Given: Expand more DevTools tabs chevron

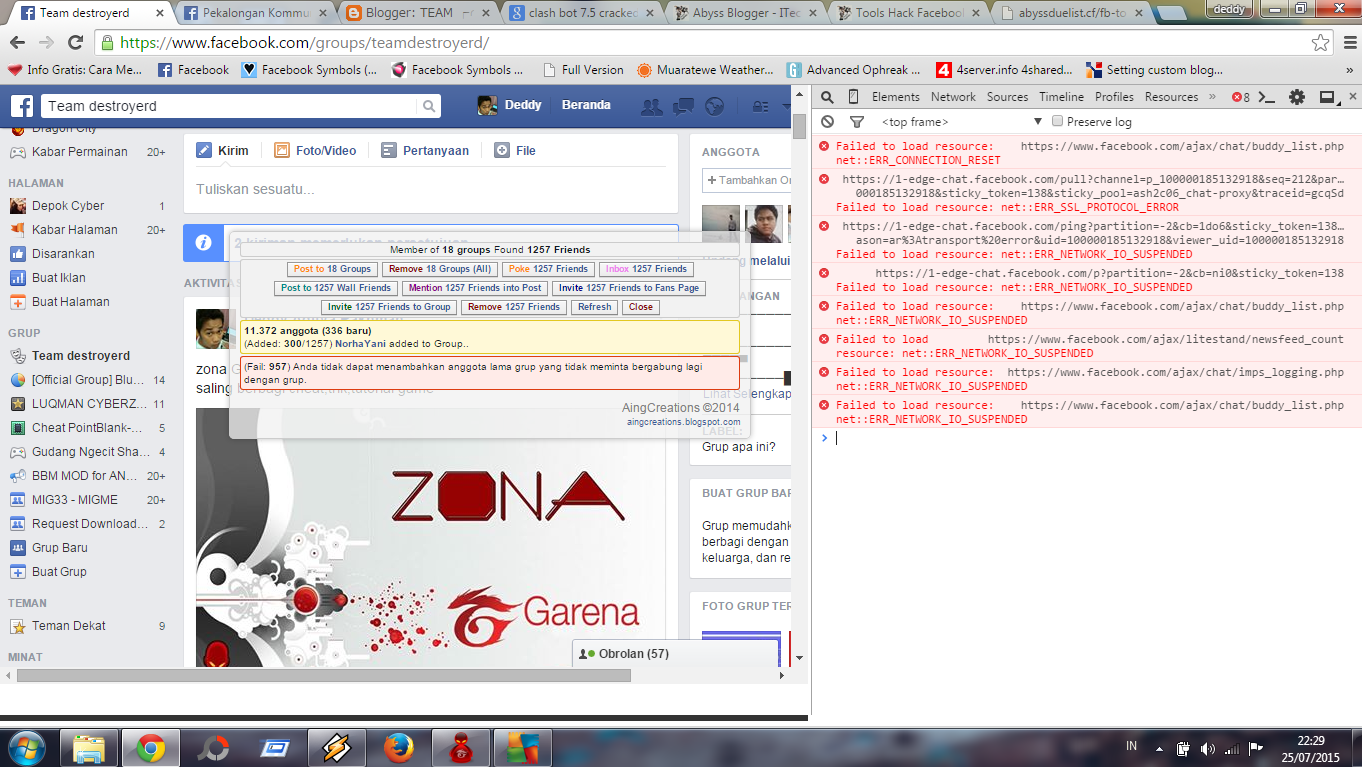Looking at the screenshot, I should tap(1213, 97).
